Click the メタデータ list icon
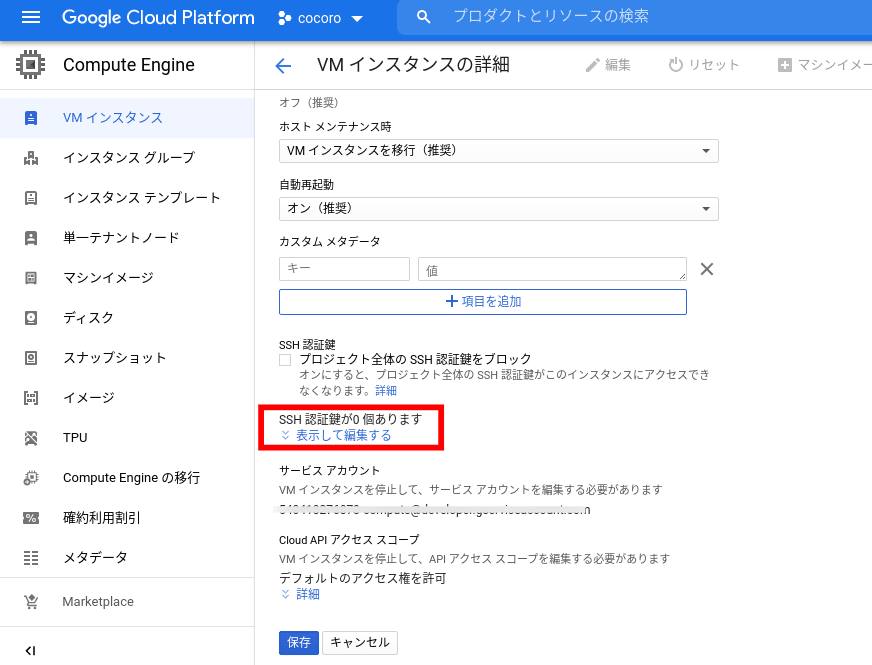This screenshot has width=872, height=665. 31,558
